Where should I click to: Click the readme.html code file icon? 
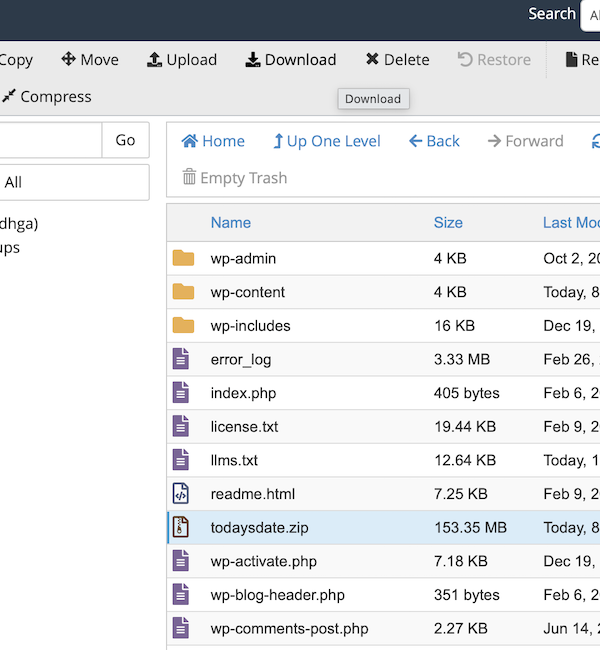[181, 494]
